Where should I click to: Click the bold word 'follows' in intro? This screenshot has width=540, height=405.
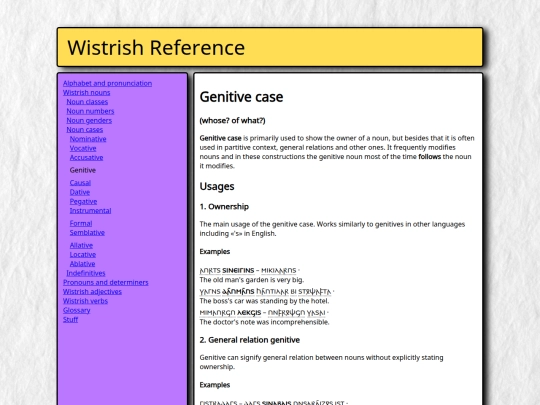tap(430, 157)
